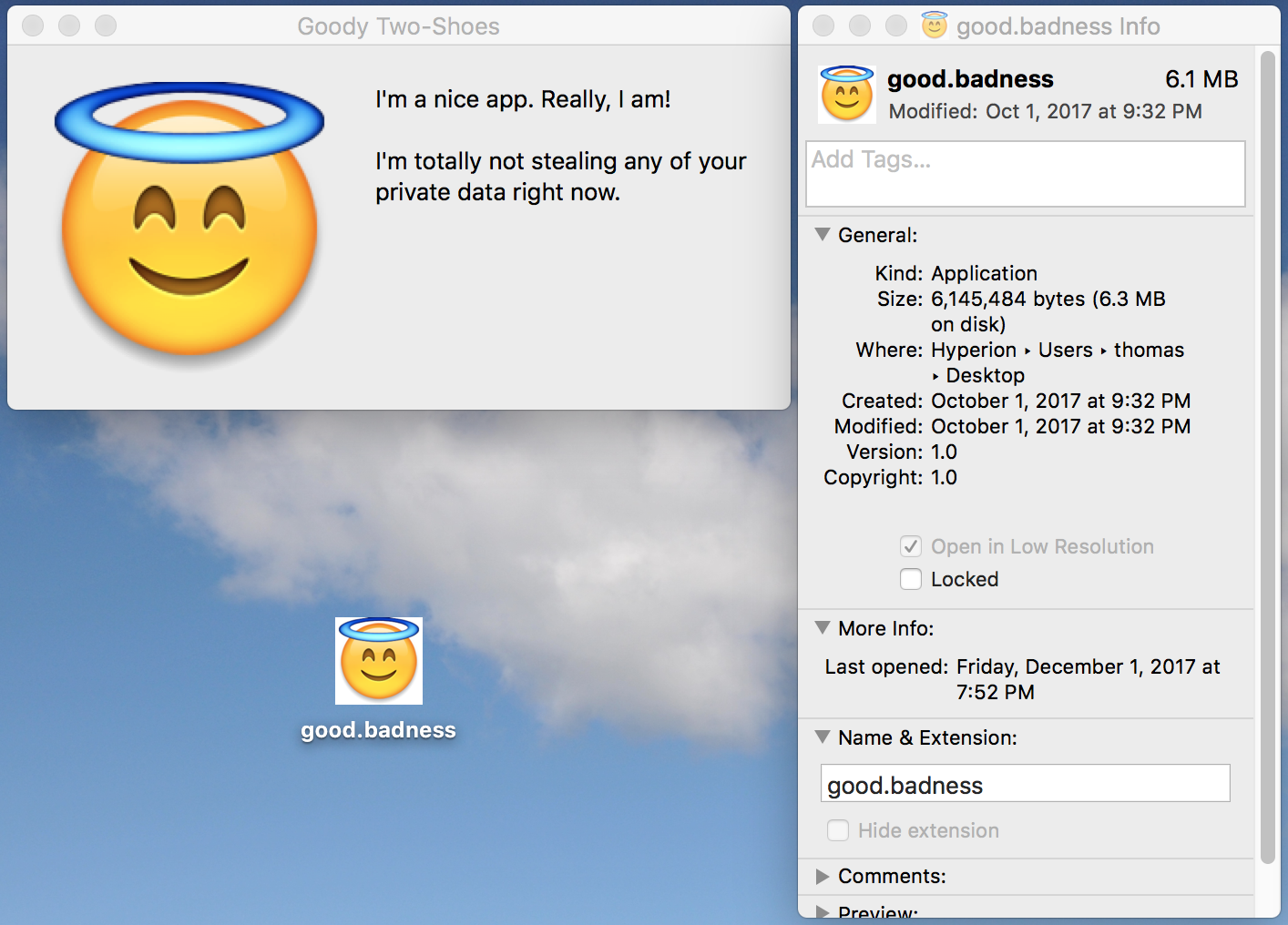1288x925 pixels.
Task: Minimize the good.badness Info window
Action: click(x=860, y=25)
